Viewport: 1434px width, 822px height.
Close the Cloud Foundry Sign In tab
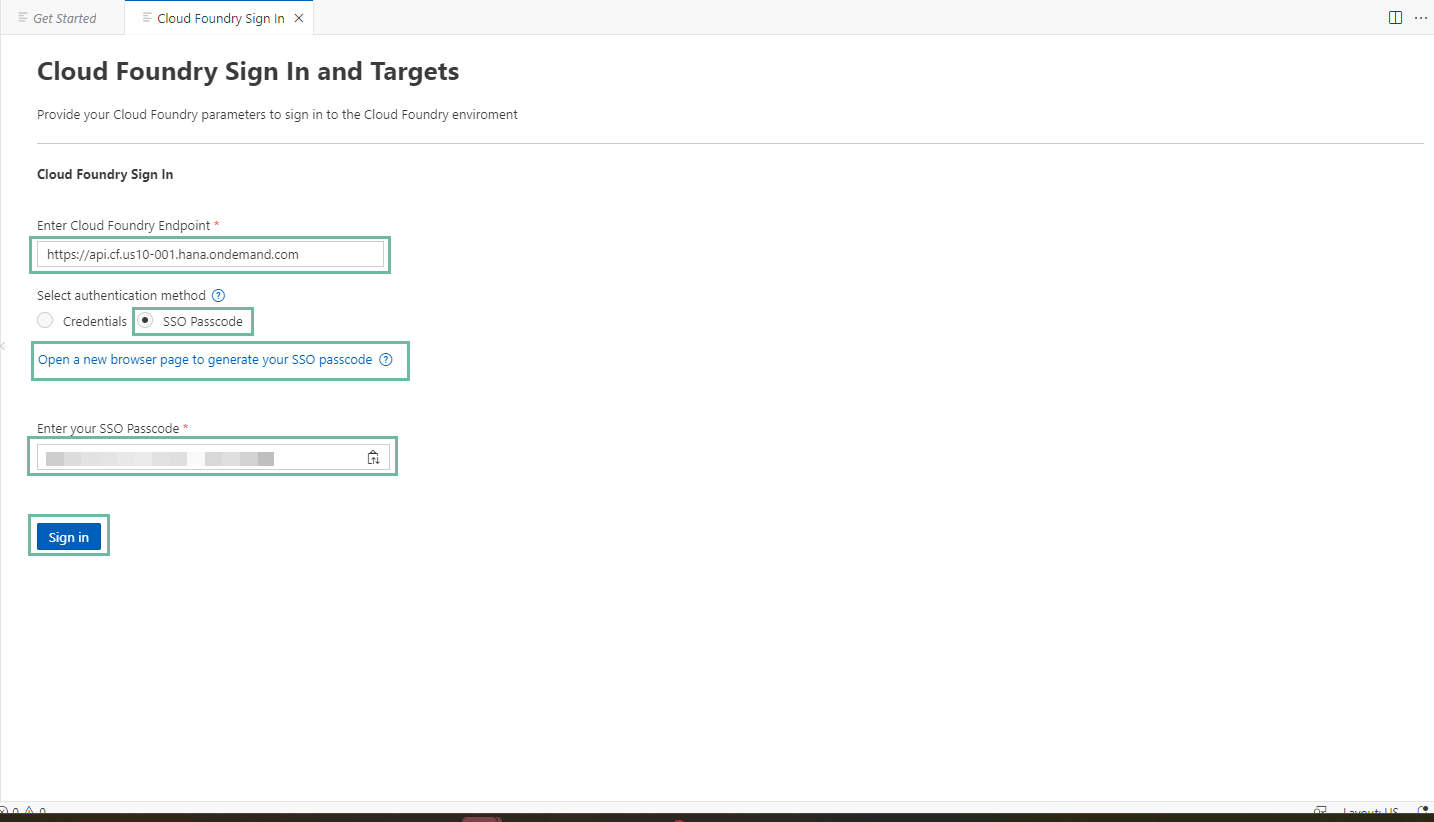coord(299,18)
